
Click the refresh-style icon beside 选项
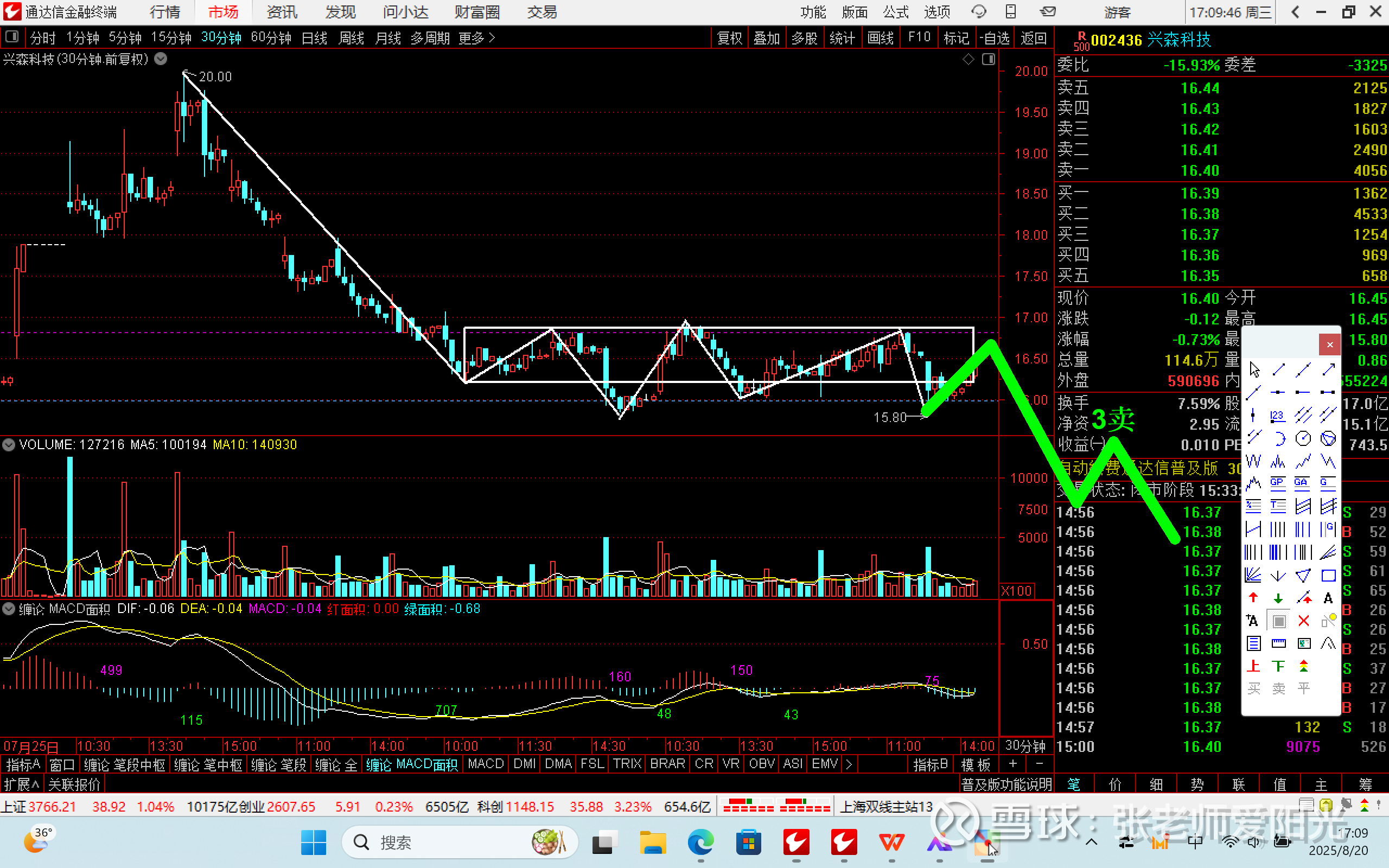(978, 11)
